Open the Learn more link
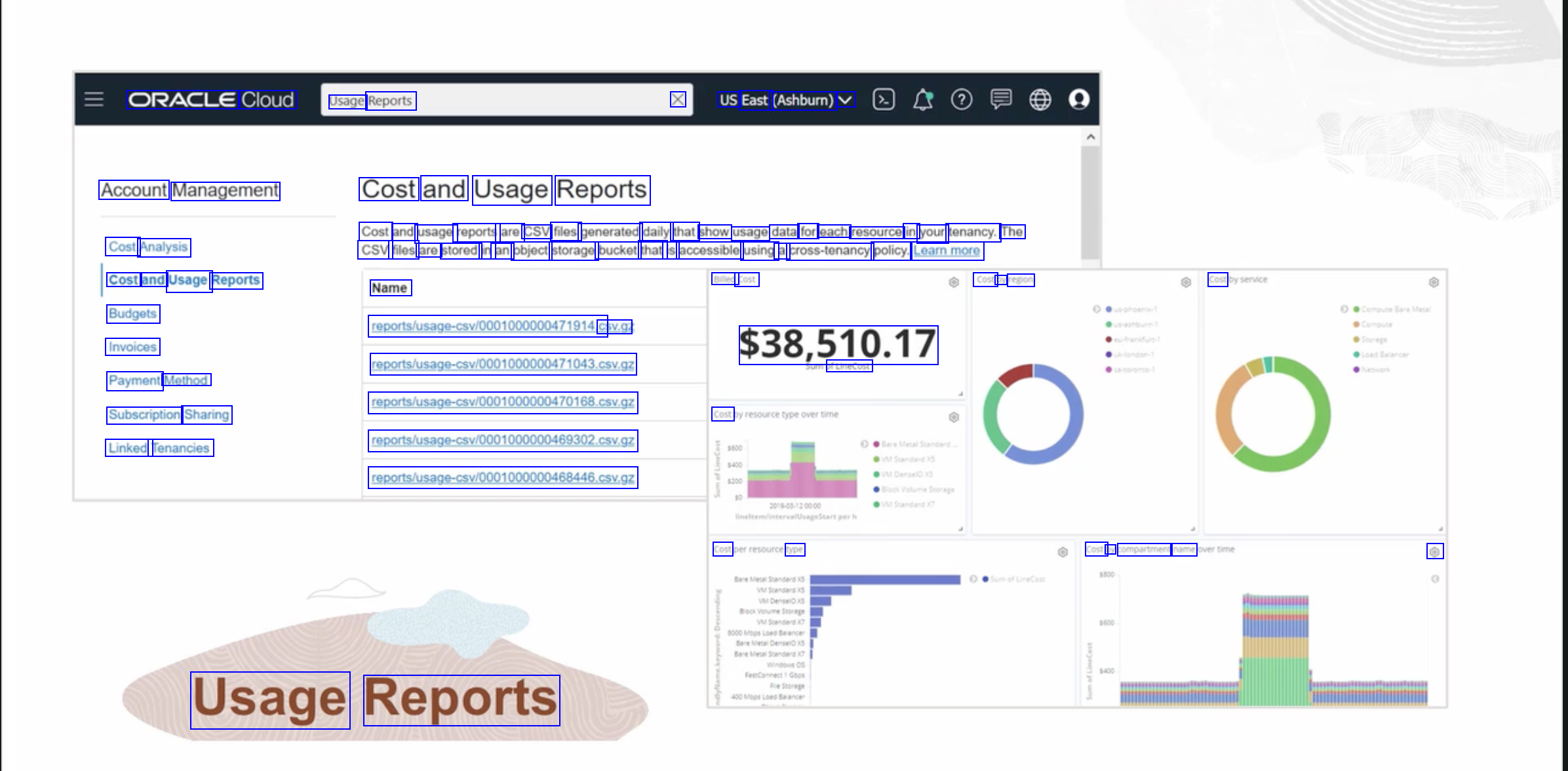This screenshot has height=771, width=1568. (x=947, y=250)
